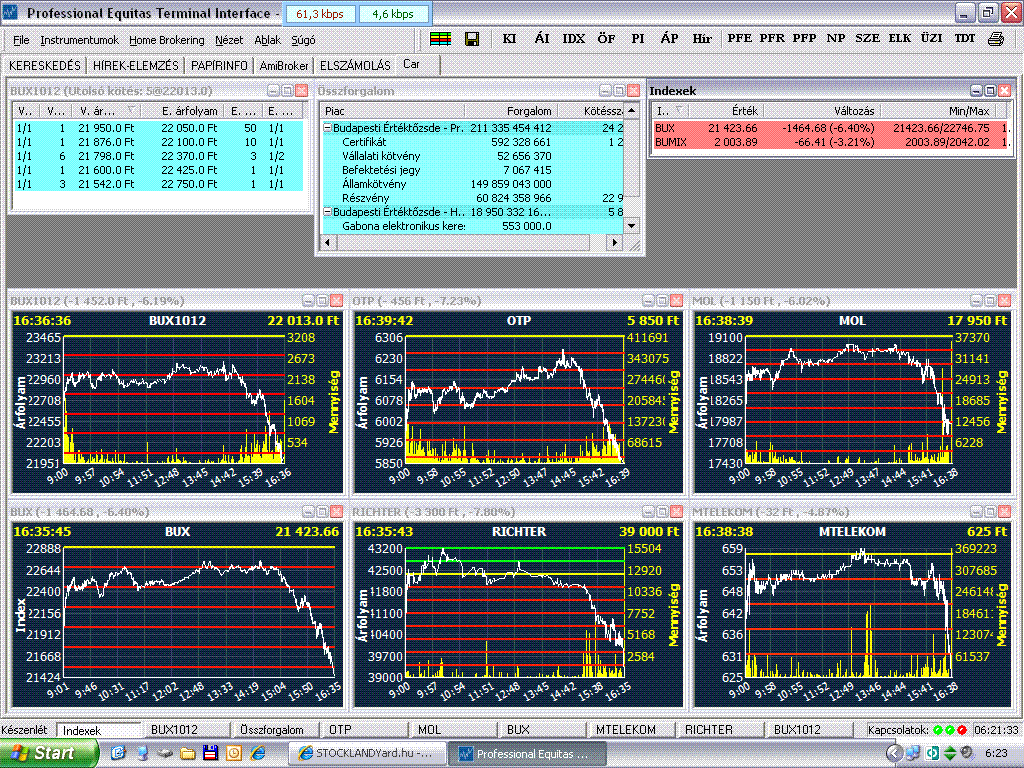
Task: Click the save floppy disk toolbar icon
Action: click(x=472, y=39)
